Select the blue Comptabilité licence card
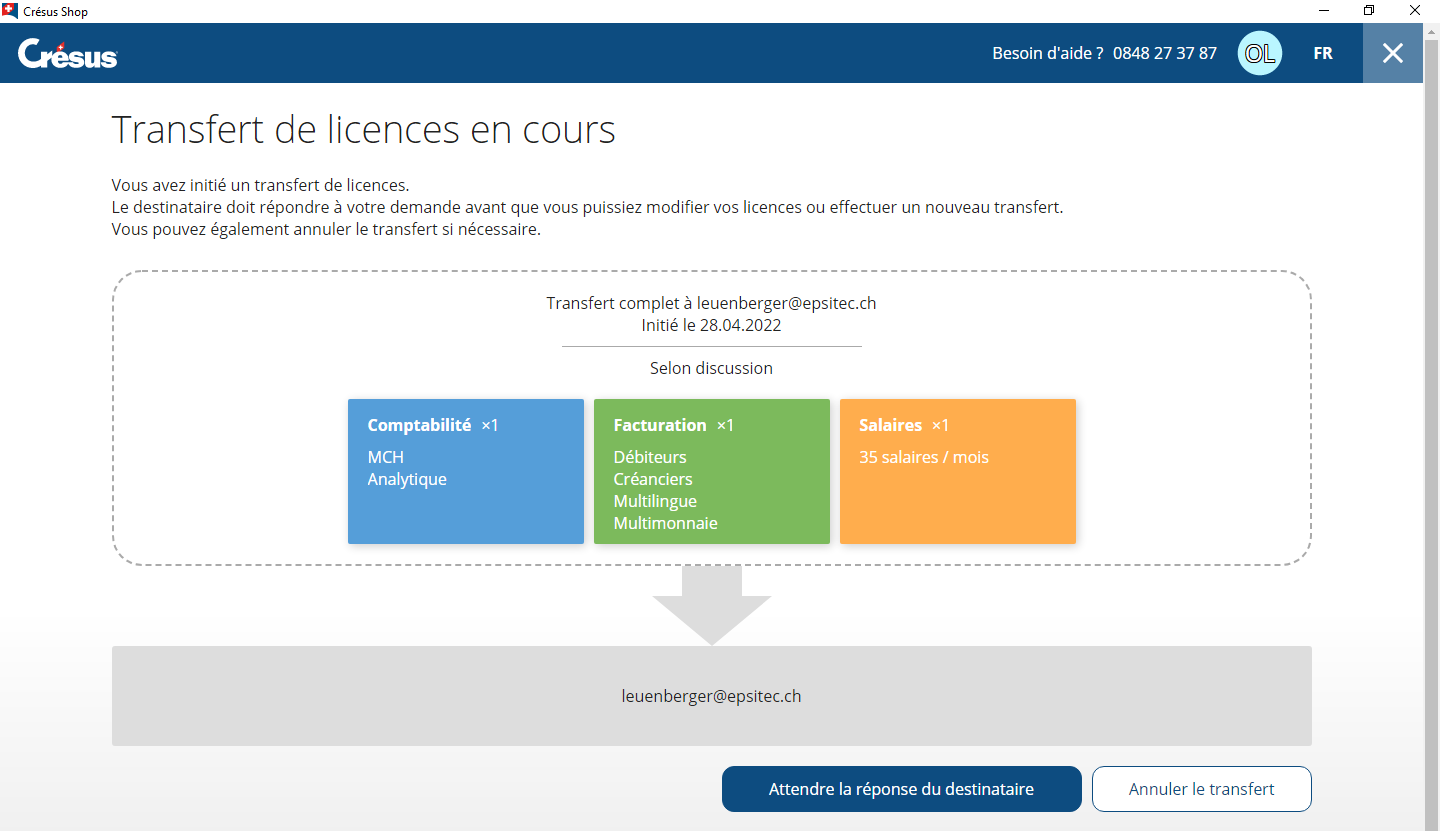The width and height of the screenshot is (1440, 831). tap(466, 472)
